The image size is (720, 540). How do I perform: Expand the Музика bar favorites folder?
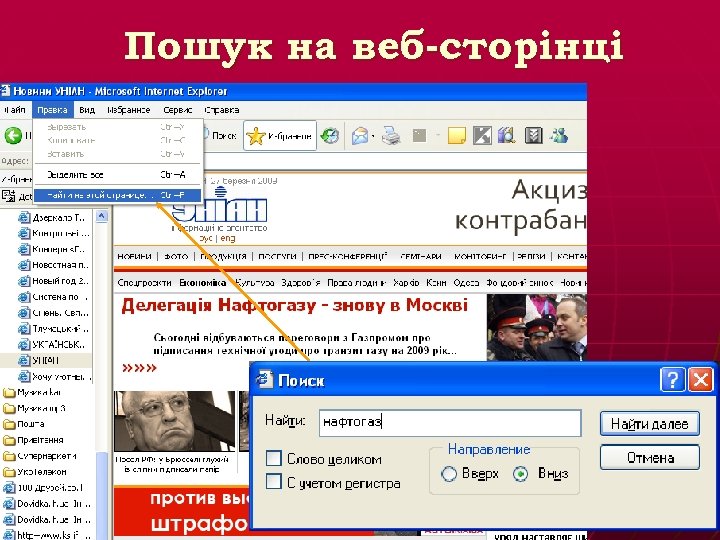click(x=32, y=393)
